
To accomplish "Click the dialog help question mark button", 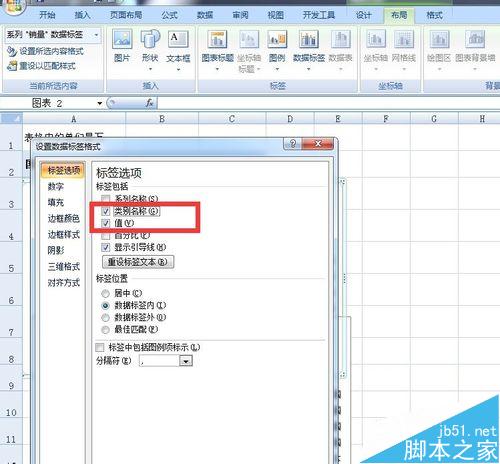I will [x=292, y=144].
